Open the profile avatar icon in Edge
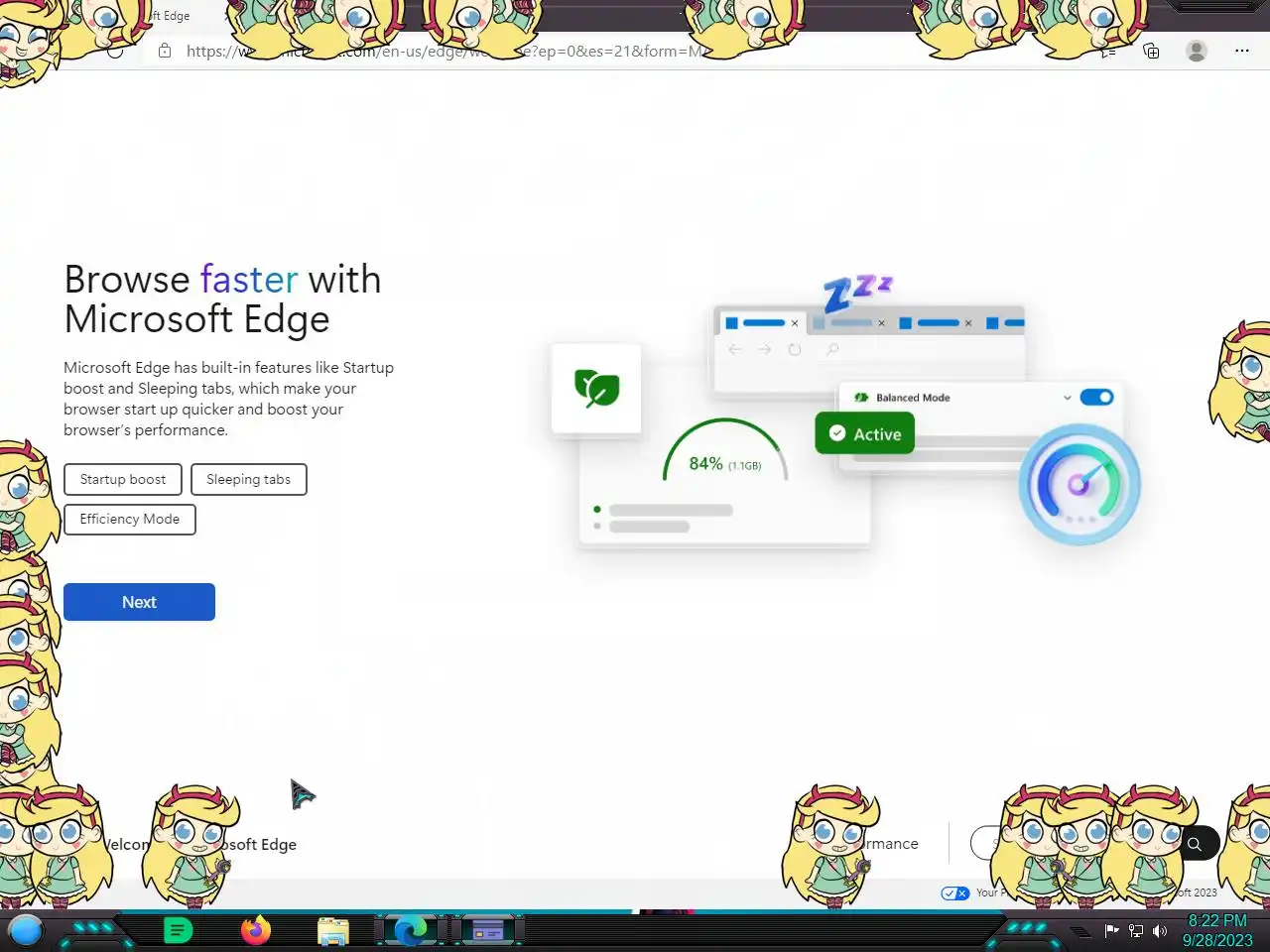 (1197, 51)
